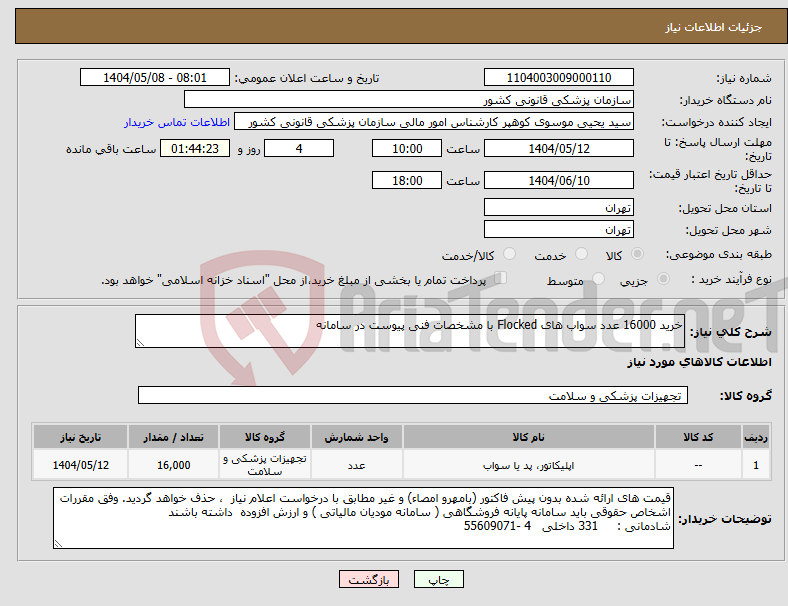This screenshot has height=606, width=788.
Task: Click the resize grip of buyer notes textarea
Action: pyautogui.click(x=58, y=544)
